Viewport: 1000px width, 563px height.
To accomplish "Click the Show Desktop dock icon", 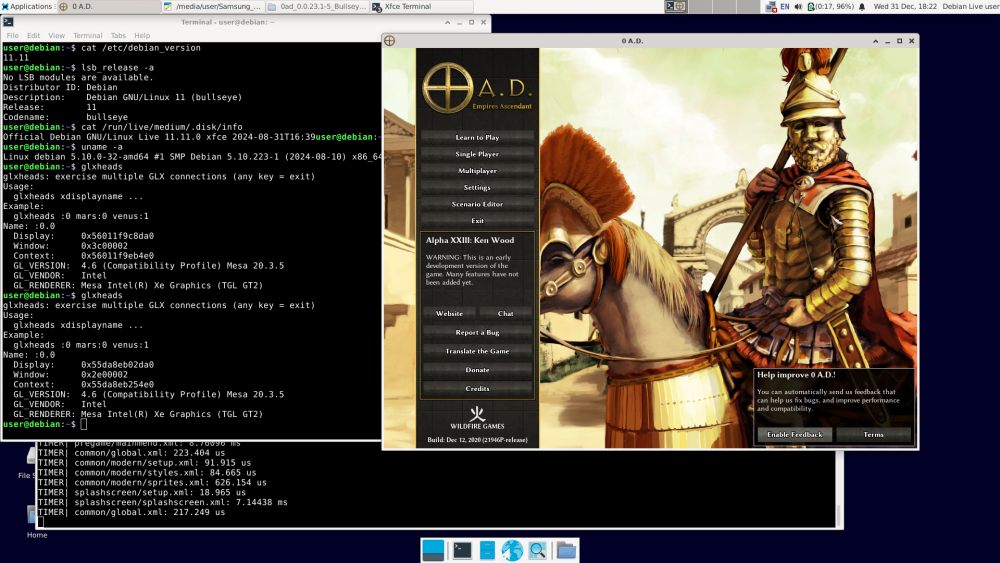I will pos(433,550).
